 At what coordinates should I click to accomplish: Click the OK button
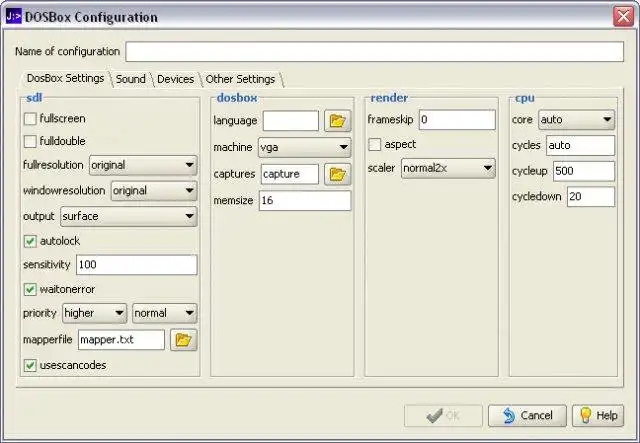(443, 416)
